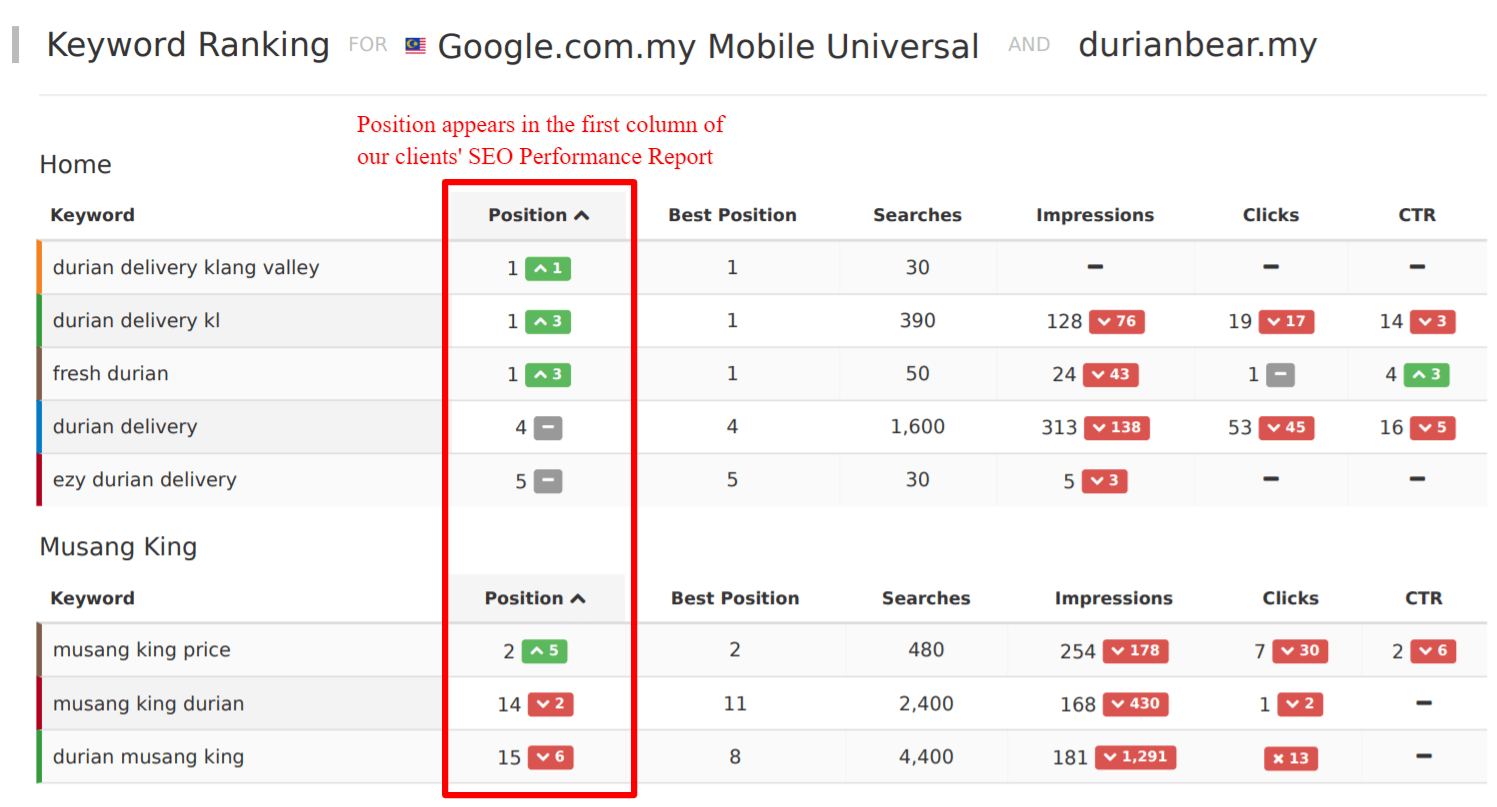Click red down-3 impressions badge for ezy durian delivery
The image size is (1497, 807).
pyautogui.click(x=1104, y=482)
